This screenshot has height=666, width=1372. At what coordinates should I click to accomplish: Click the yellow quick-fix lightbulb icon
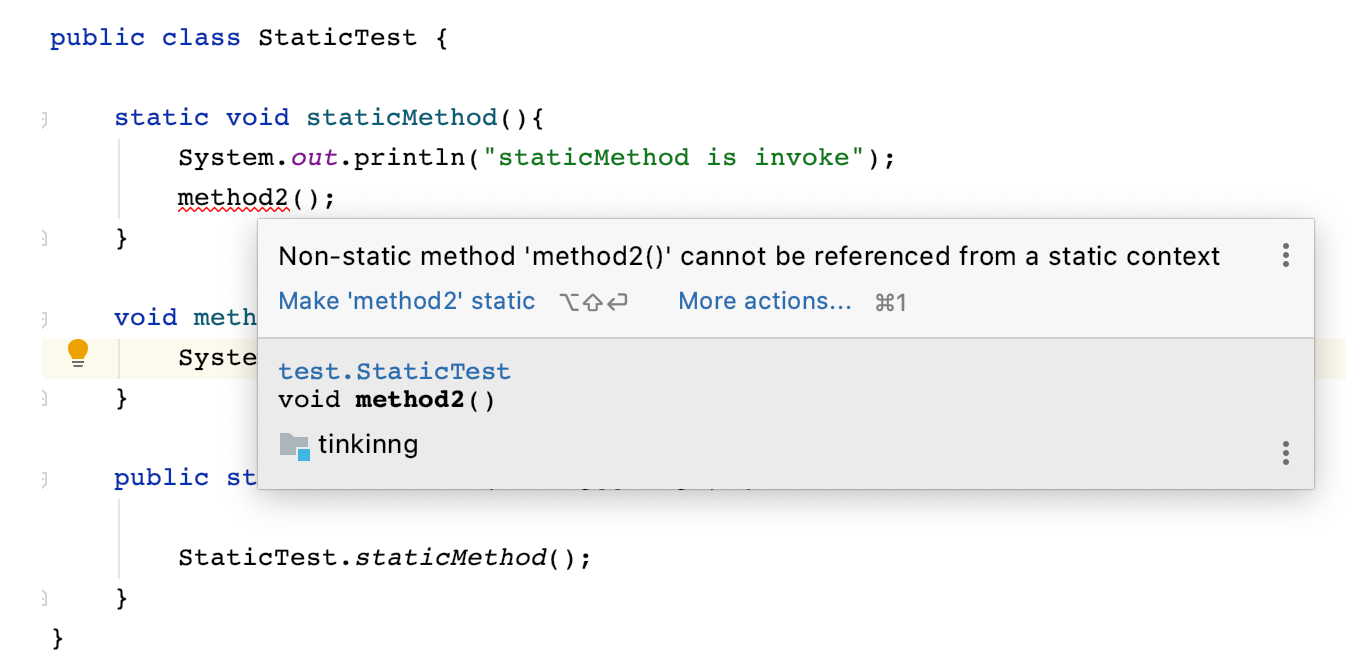[x=78, y=353]
